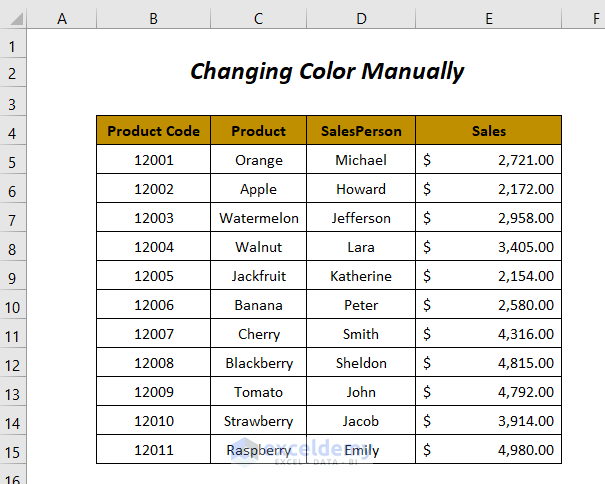605x484 pixels.
Task: Select sales value 2,958.00
Action: click(489, 217)
